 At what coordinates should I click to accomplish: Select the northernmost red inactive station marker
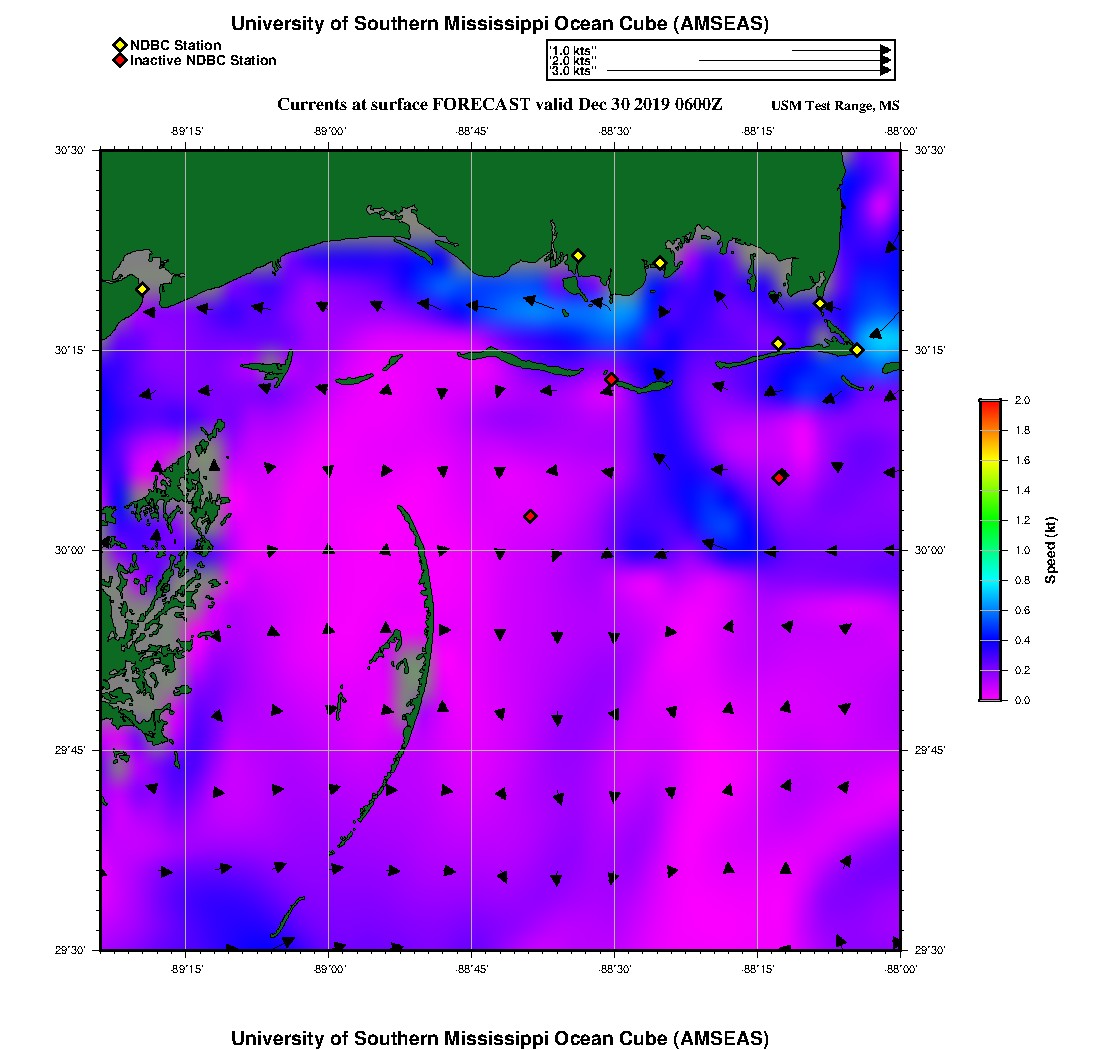pyautogui.click(x=612, y=379)
